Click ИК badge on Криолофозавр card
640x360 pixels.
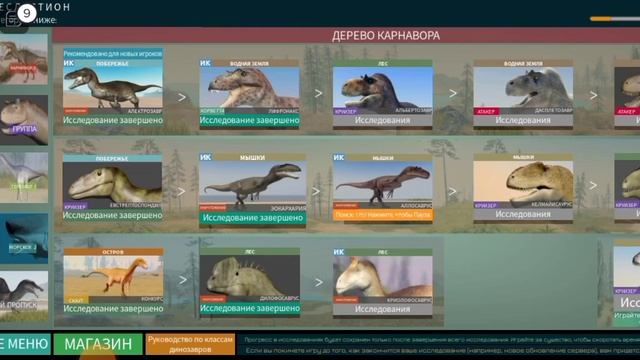coord(338,252)
